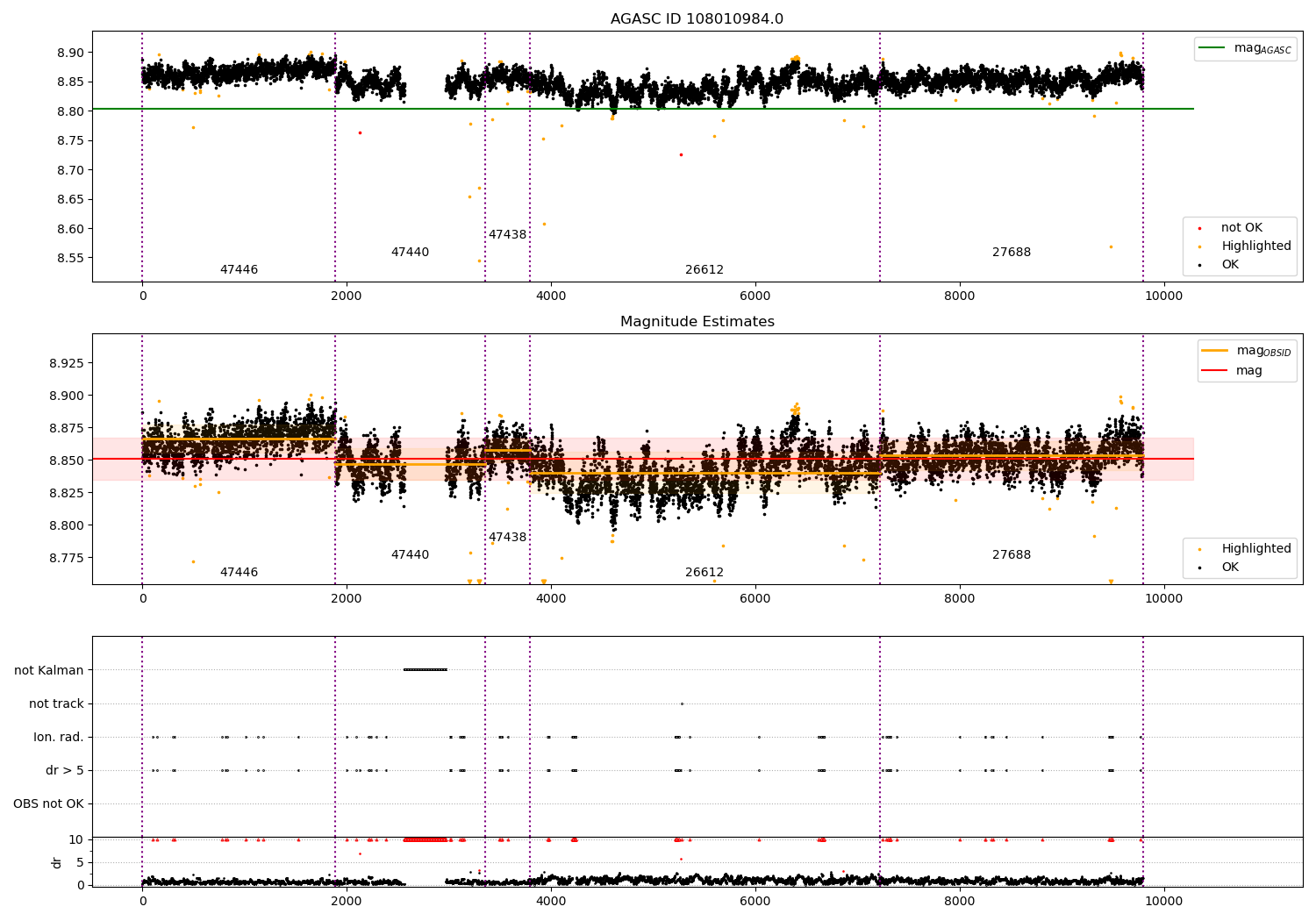Click the 'not Kalman' row label
Image resolution: width=1316 pixels, height=921 pixels.
(x=49, y=671)
